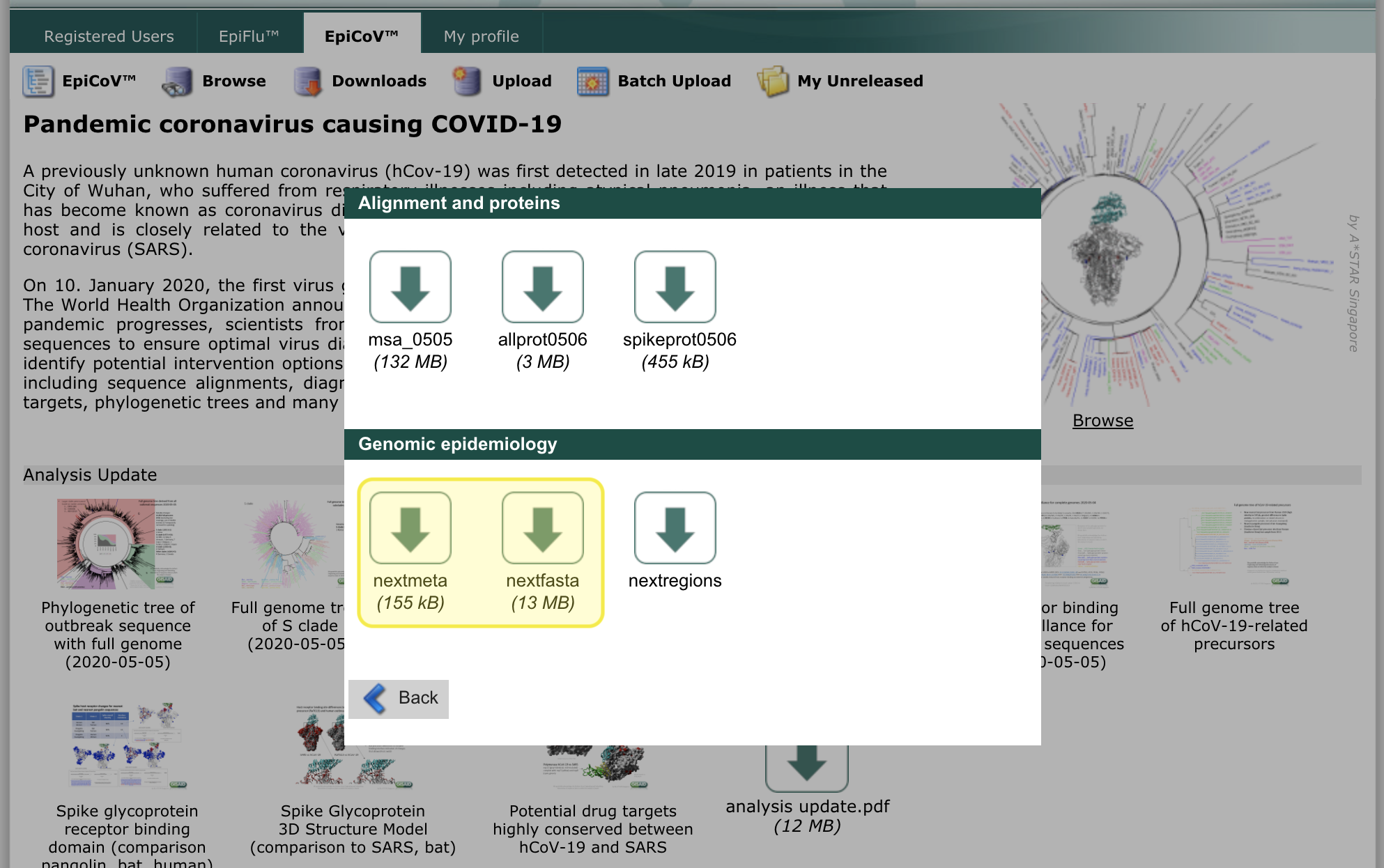
Task: Click the Potential drug targets caption text
Action: (x=593, y=829)
